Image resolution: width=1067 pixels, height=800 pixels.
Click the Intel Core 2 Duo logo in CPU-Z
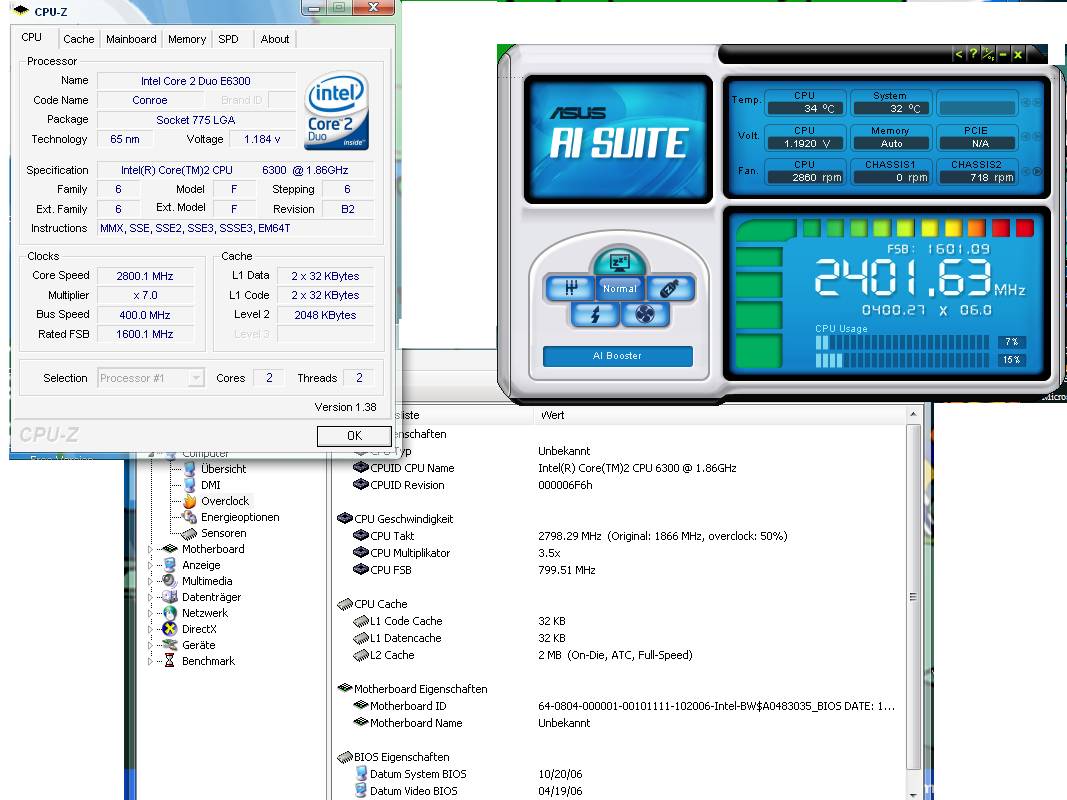point(336,111)
